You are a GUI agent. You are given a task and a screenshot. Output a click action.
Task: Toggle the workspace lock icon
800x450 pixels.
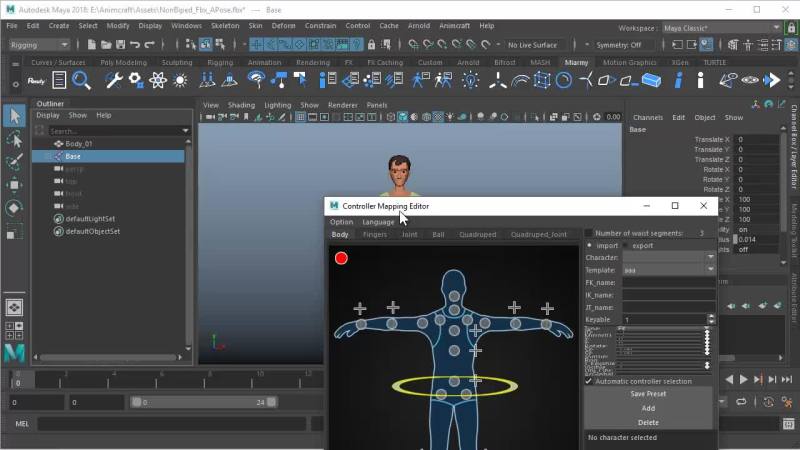tap(791, 28)
